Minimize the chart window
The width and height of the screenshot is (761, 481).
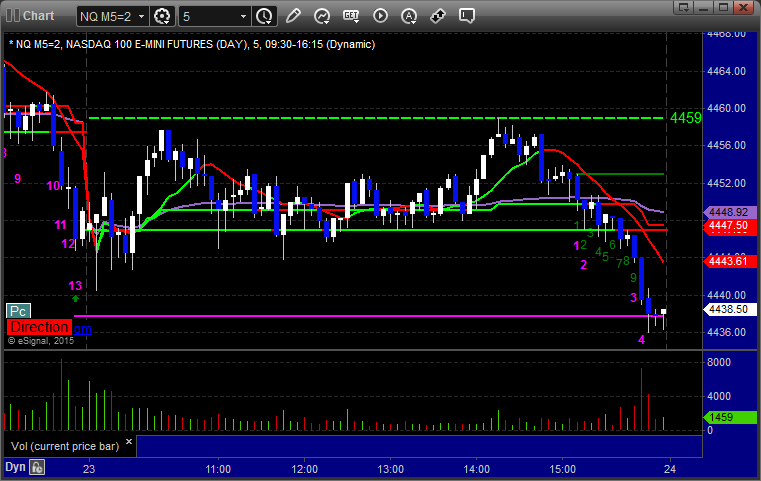(x=704, y=7)
